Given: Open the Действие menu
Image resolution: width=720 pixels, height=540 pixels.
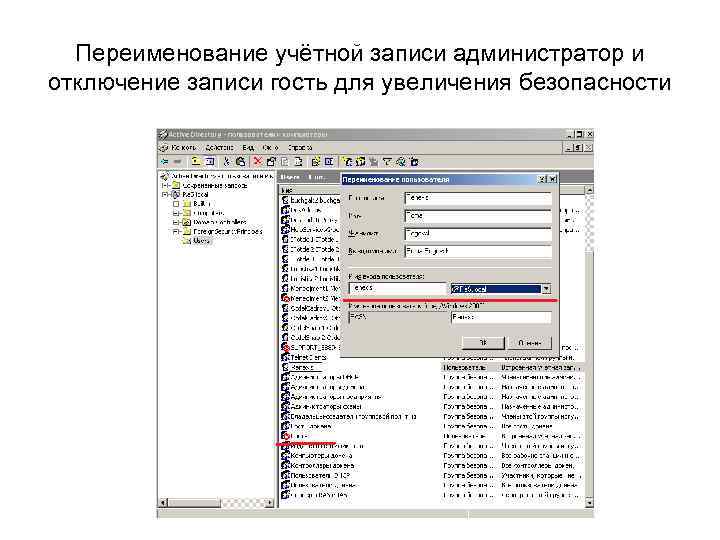Looking at the screenshot, I should tap(219, 148).
